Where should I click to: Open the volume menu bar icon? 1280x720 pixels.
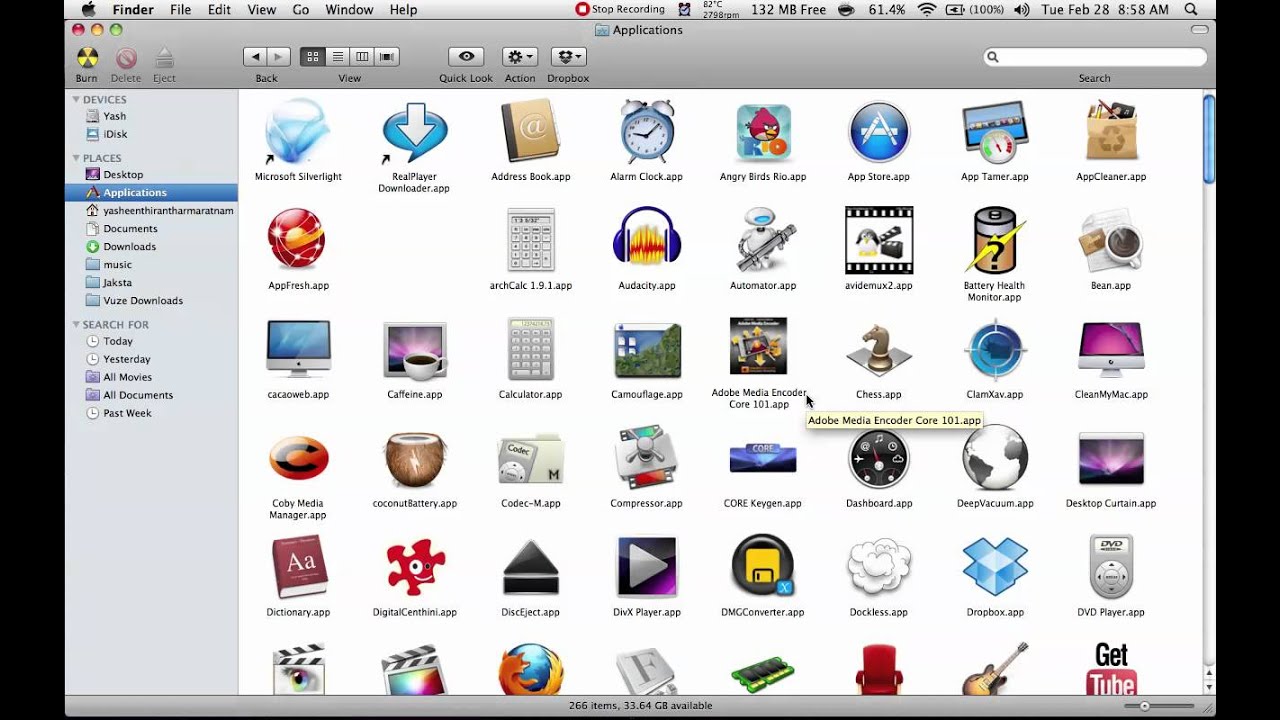[1021, 9]
